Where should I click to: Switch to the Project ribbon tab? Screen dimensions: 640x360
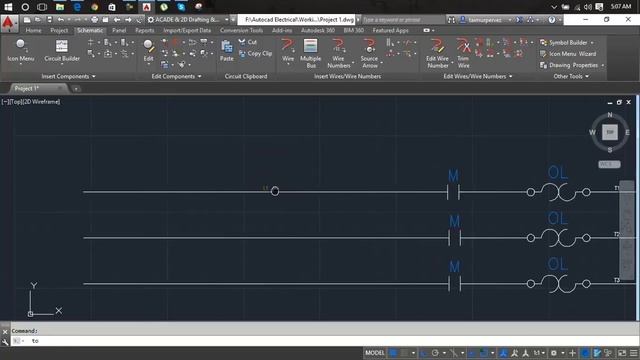[59, 31]
